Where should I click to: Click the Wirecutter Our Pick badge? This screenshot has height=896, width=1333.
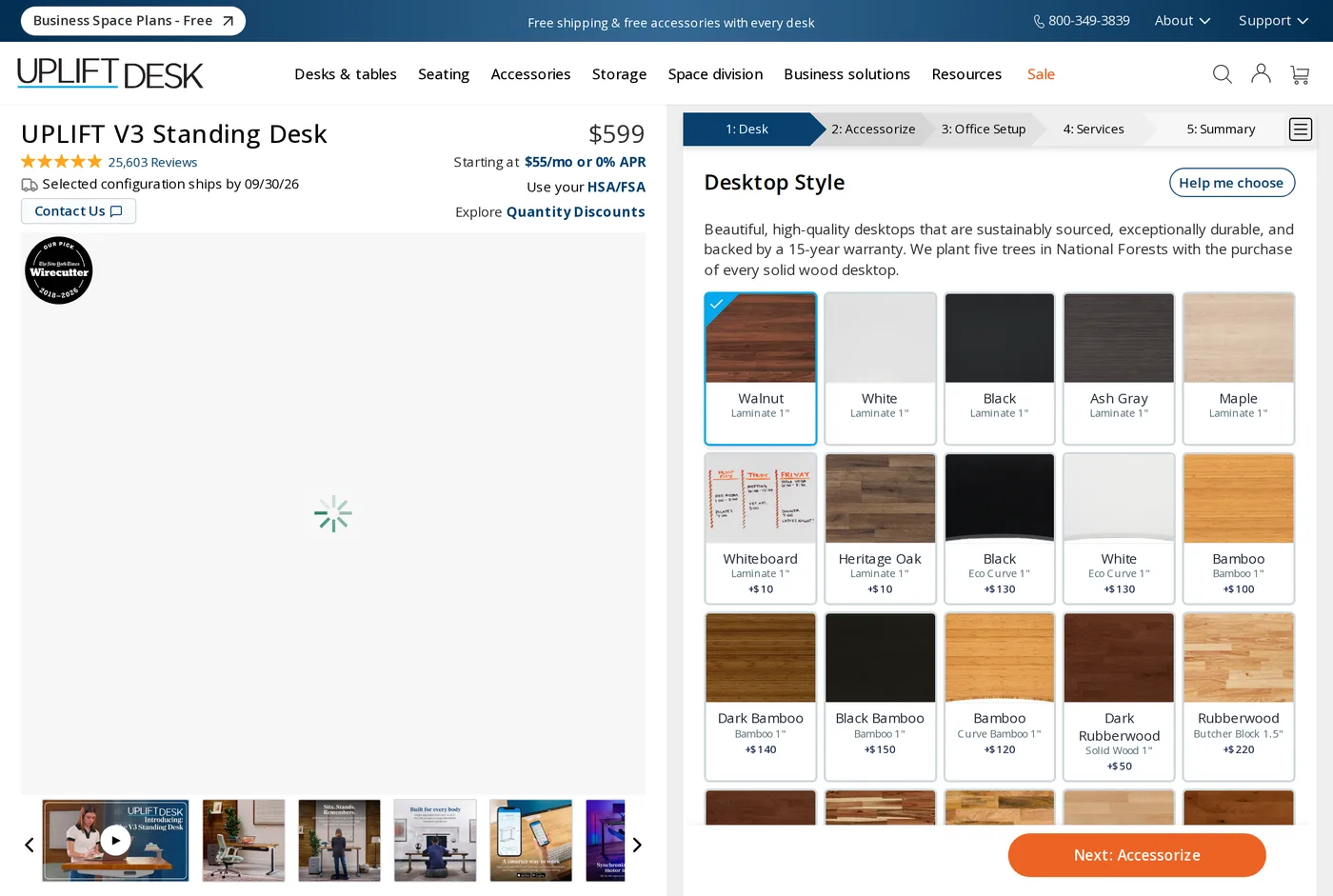coord(59,270)
